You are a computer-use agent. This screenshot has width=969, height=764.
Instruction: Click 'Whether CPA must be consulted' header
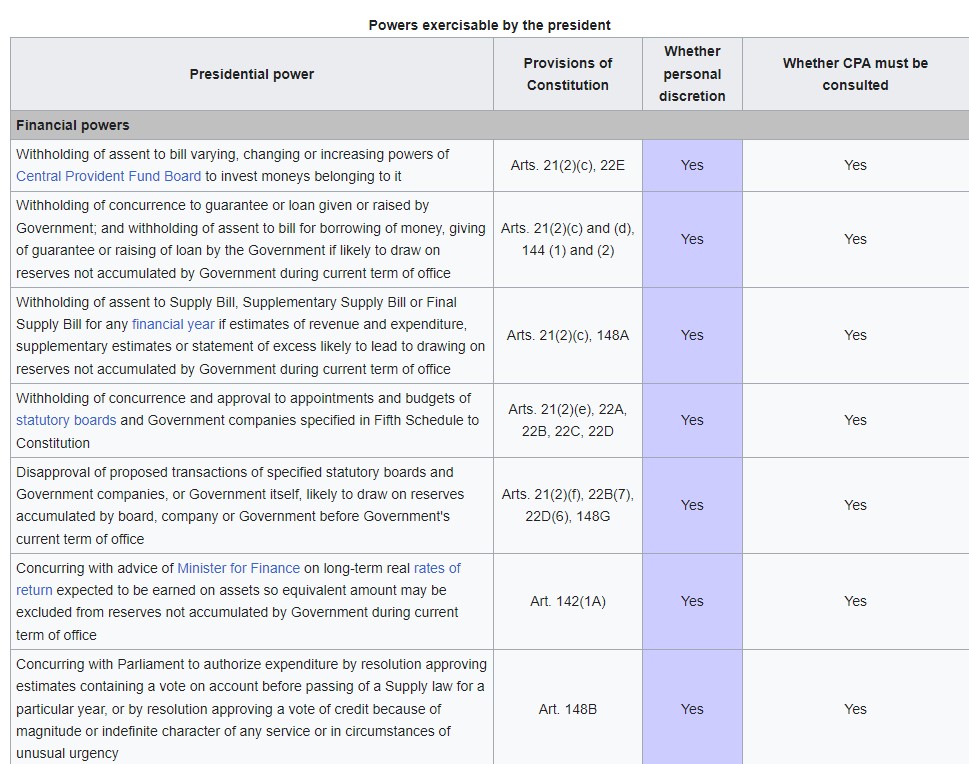coord(855,74)
